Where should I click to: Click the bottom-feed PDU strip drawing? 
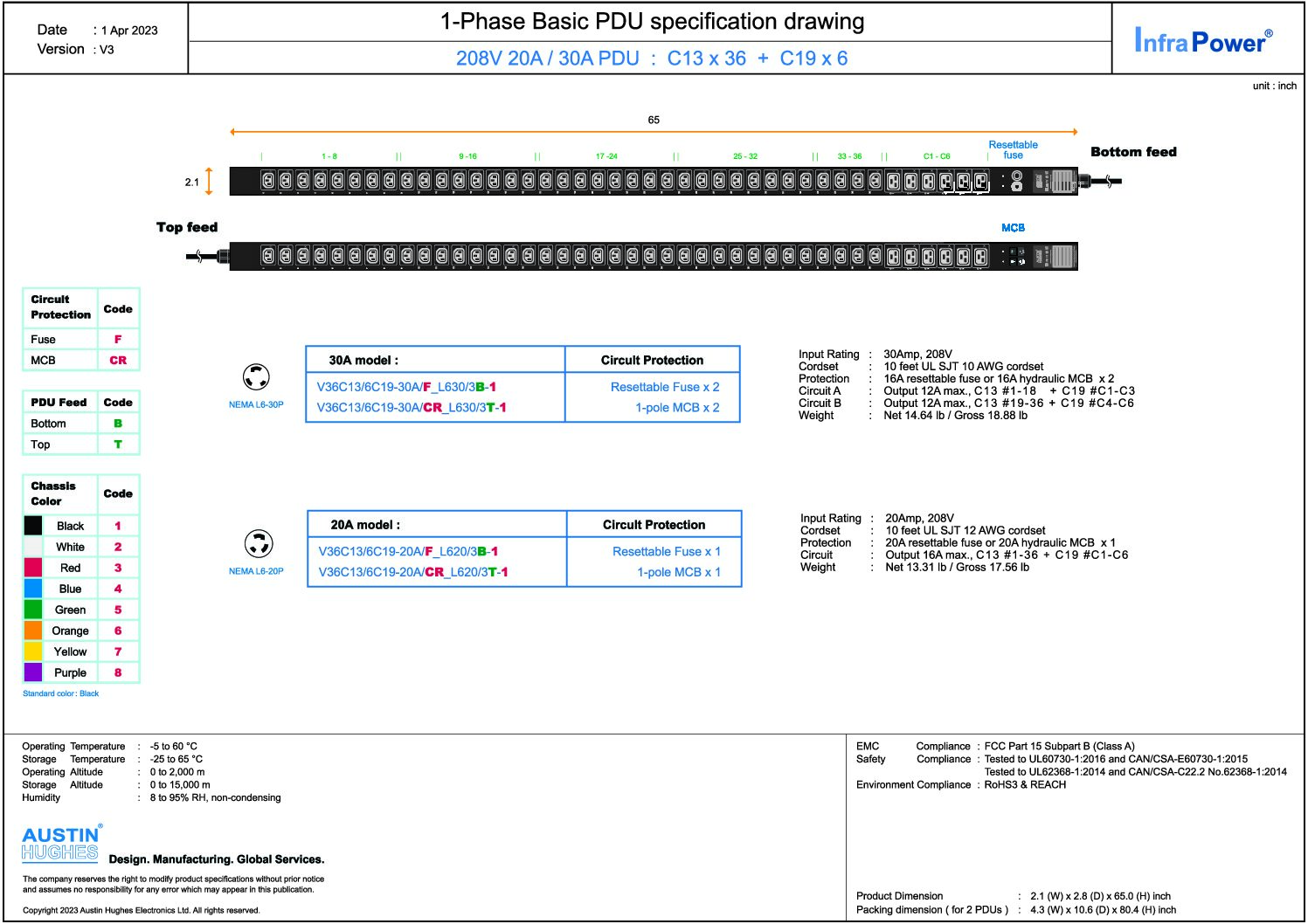click(x=654, y=181)
